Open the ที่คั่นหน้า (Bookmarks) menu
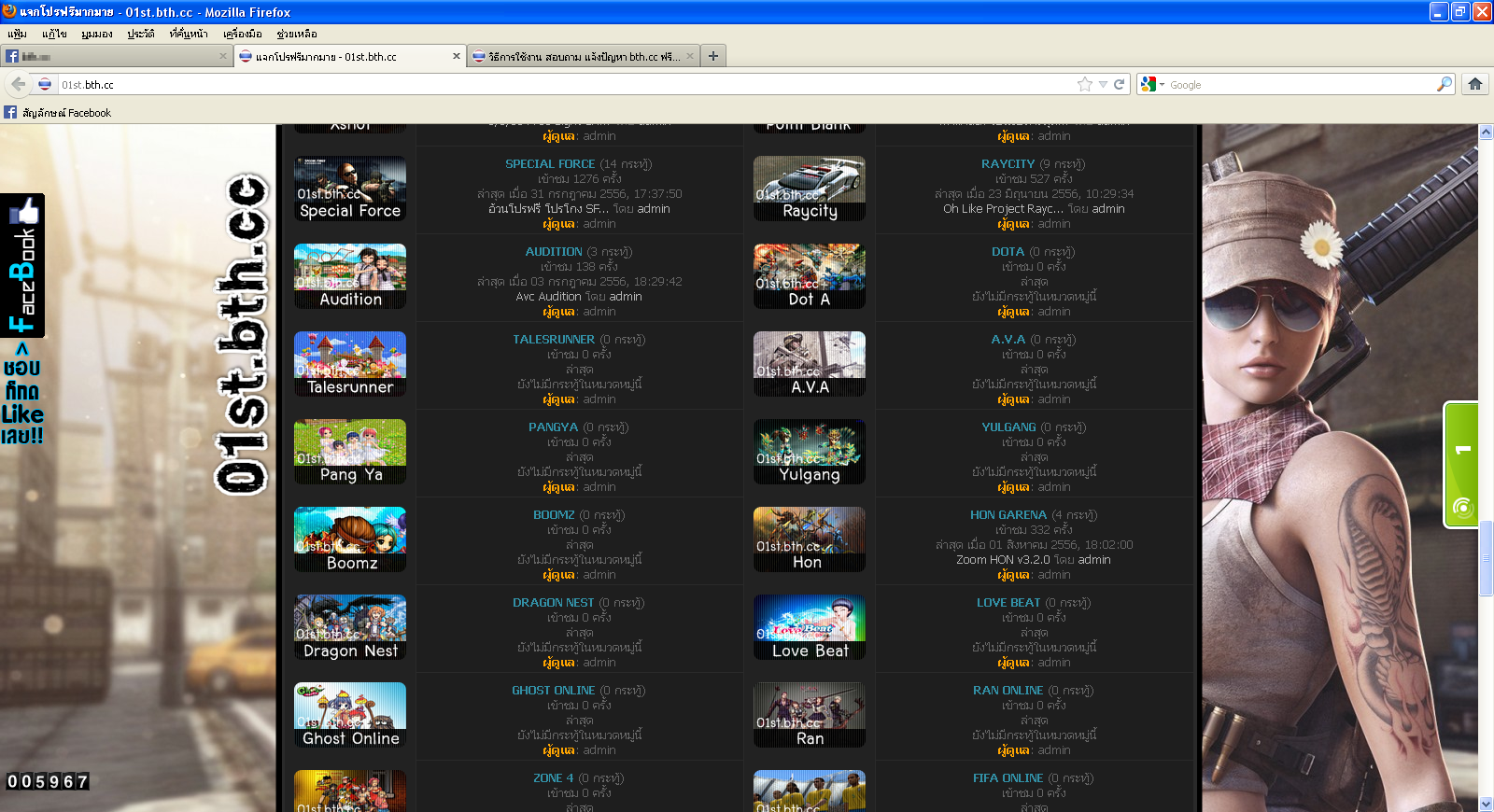The width and height of the screenshot is (1494, 812). (189, 34)
